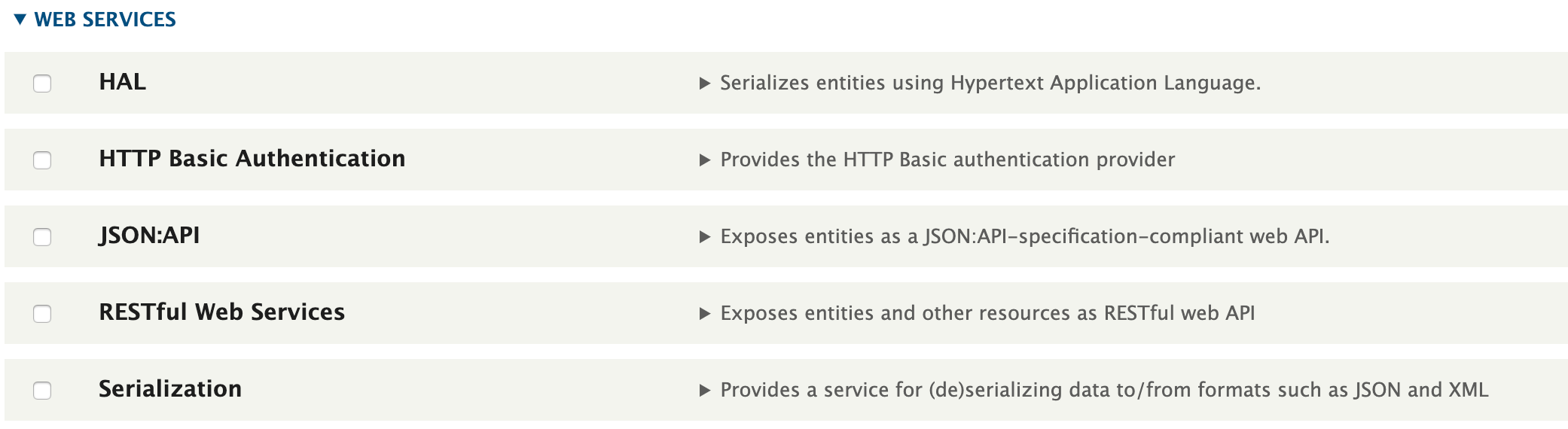Enable the HTTP Basic Authentication checkbox
Screen dimensions: 1568x429
click(x=42, y=160)
